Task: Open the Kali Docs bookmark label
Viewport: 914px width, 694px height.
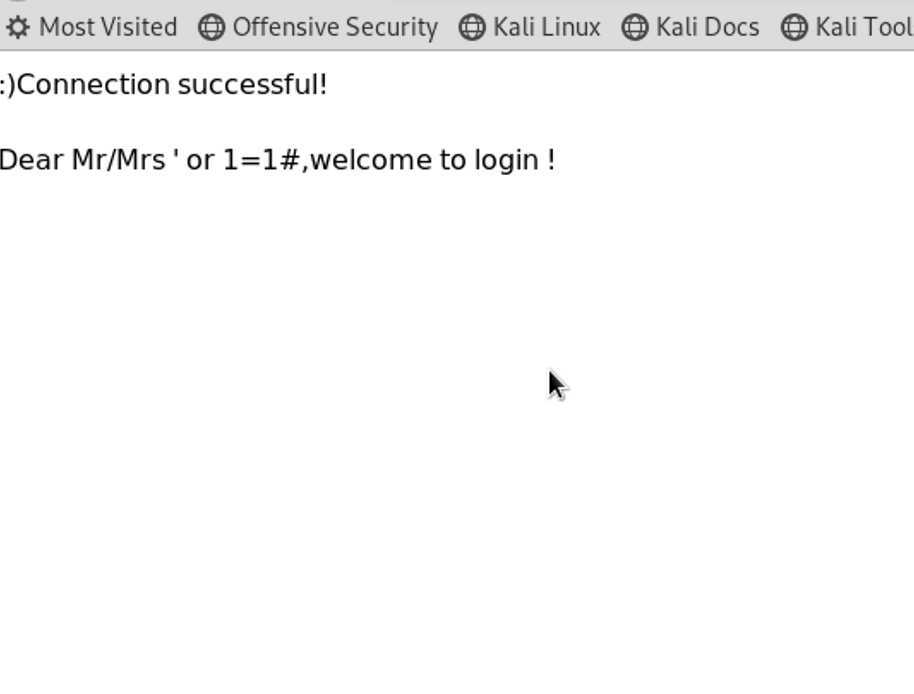Action: (708, 27)
